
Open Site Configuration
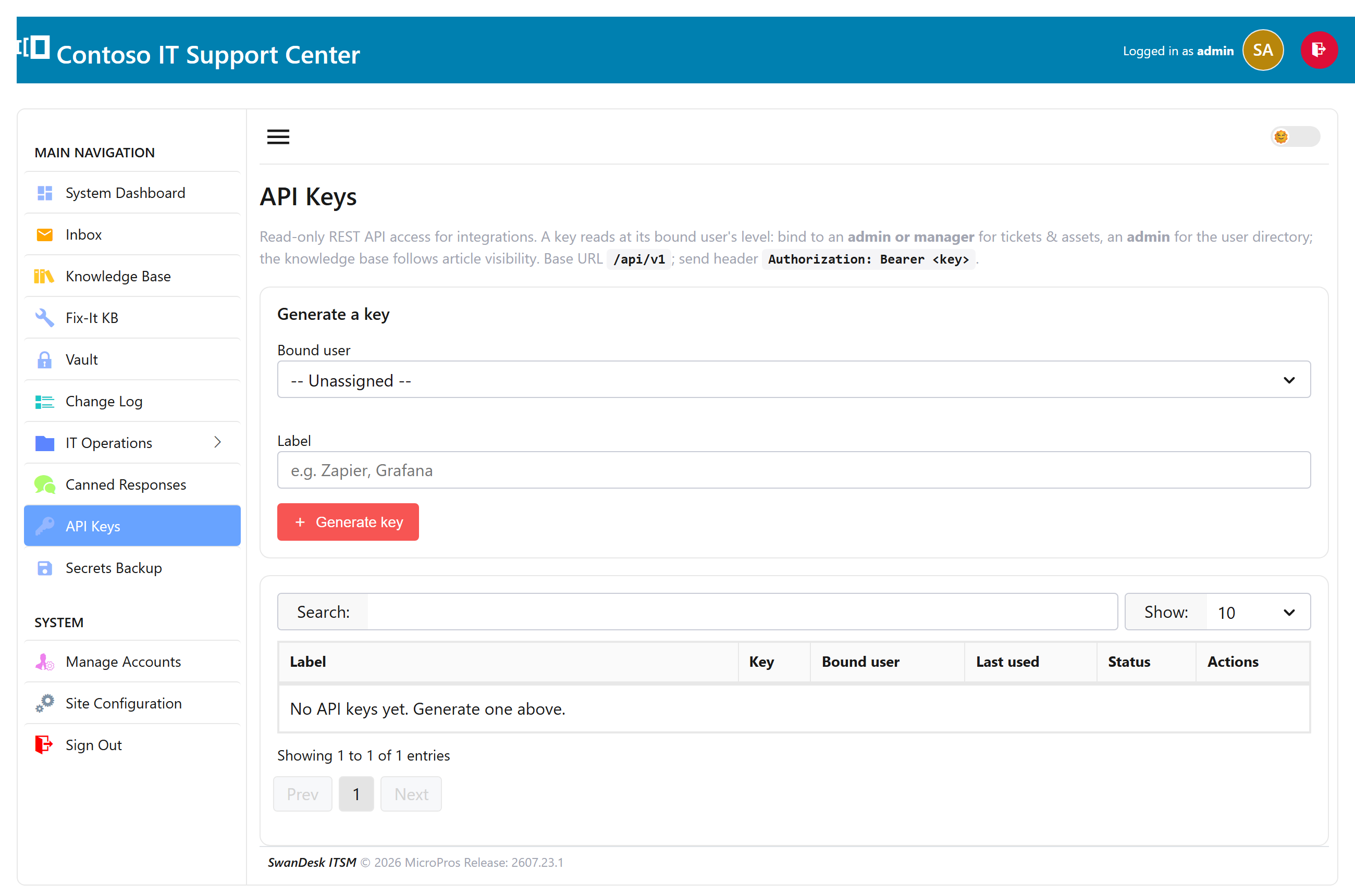[x=132, y=703]
